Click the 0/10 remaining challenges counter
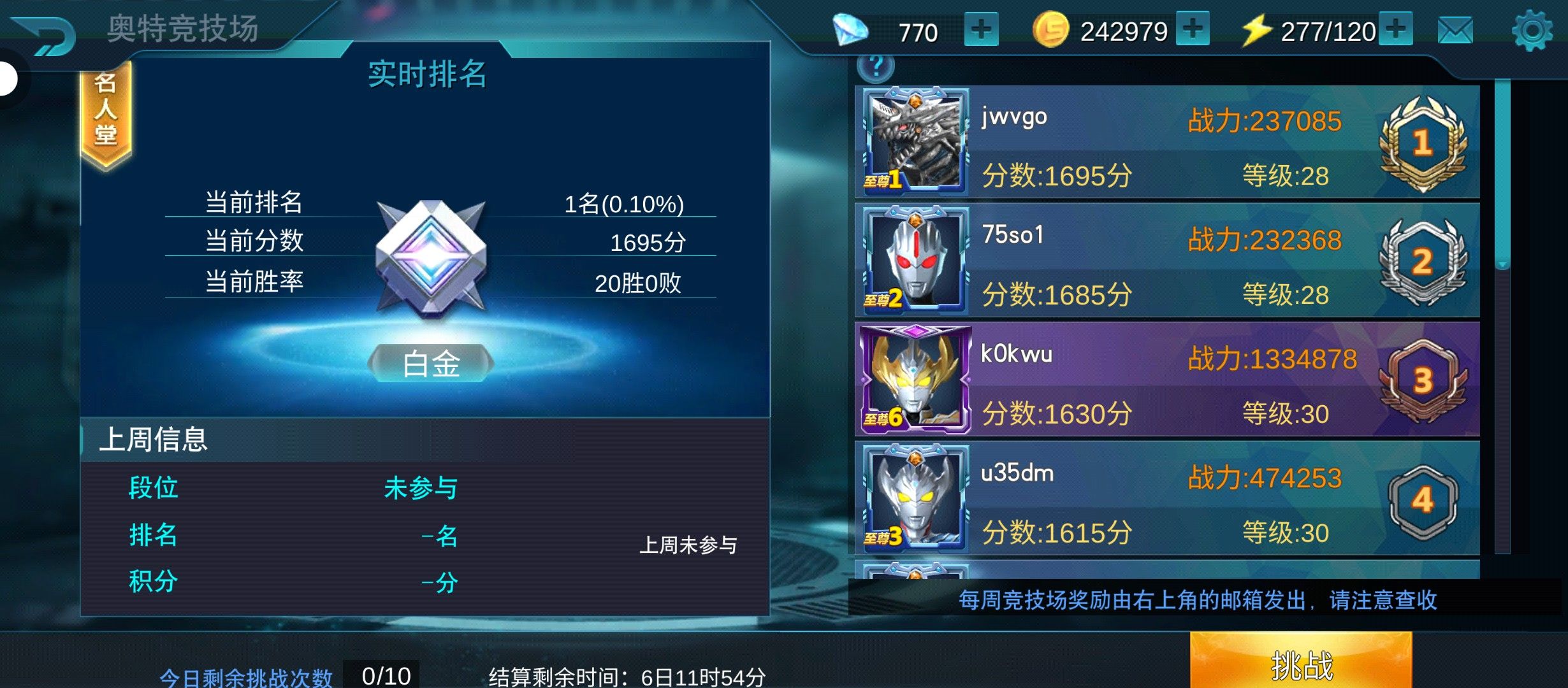This screenshot has width=1568, height=688. tap(384, 675)
